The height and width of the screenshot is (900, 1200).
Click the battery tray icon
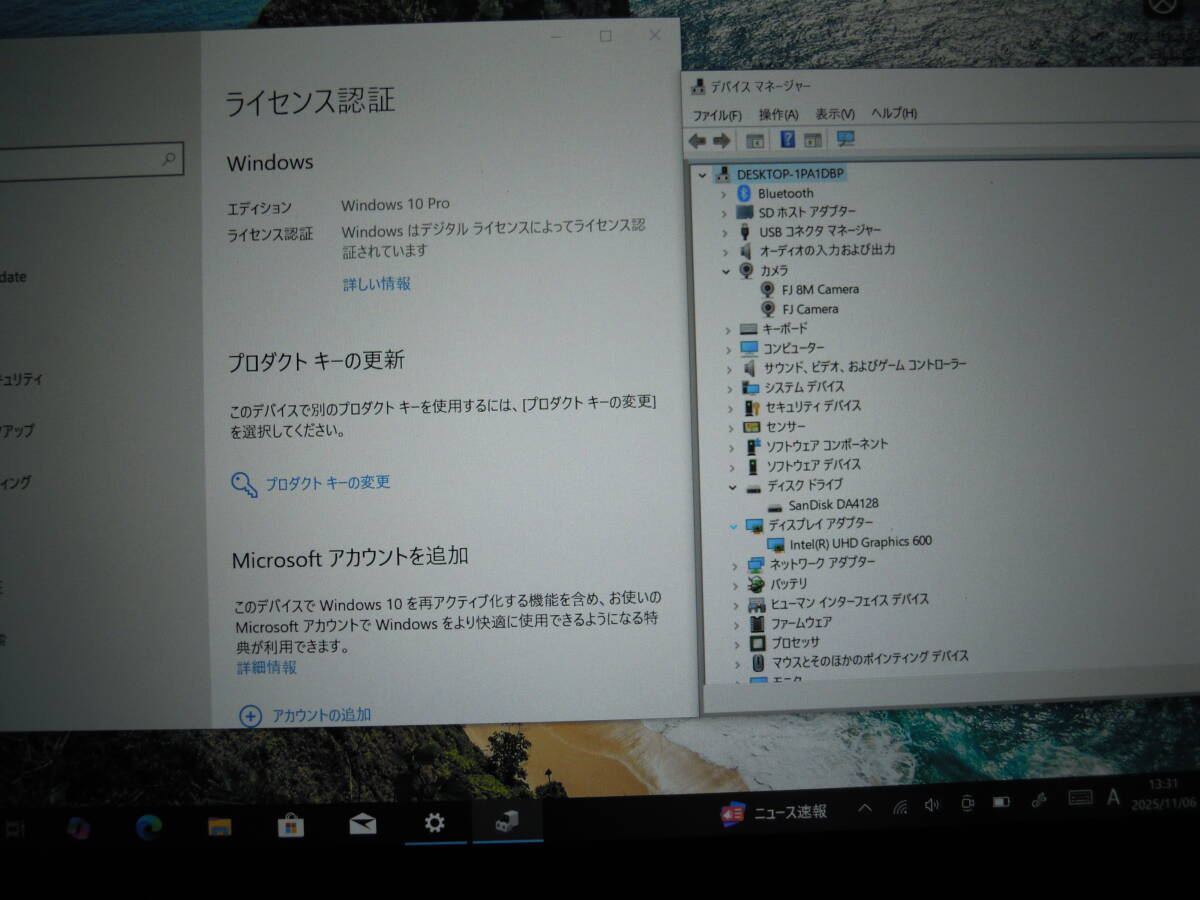tap(1001, 802)
